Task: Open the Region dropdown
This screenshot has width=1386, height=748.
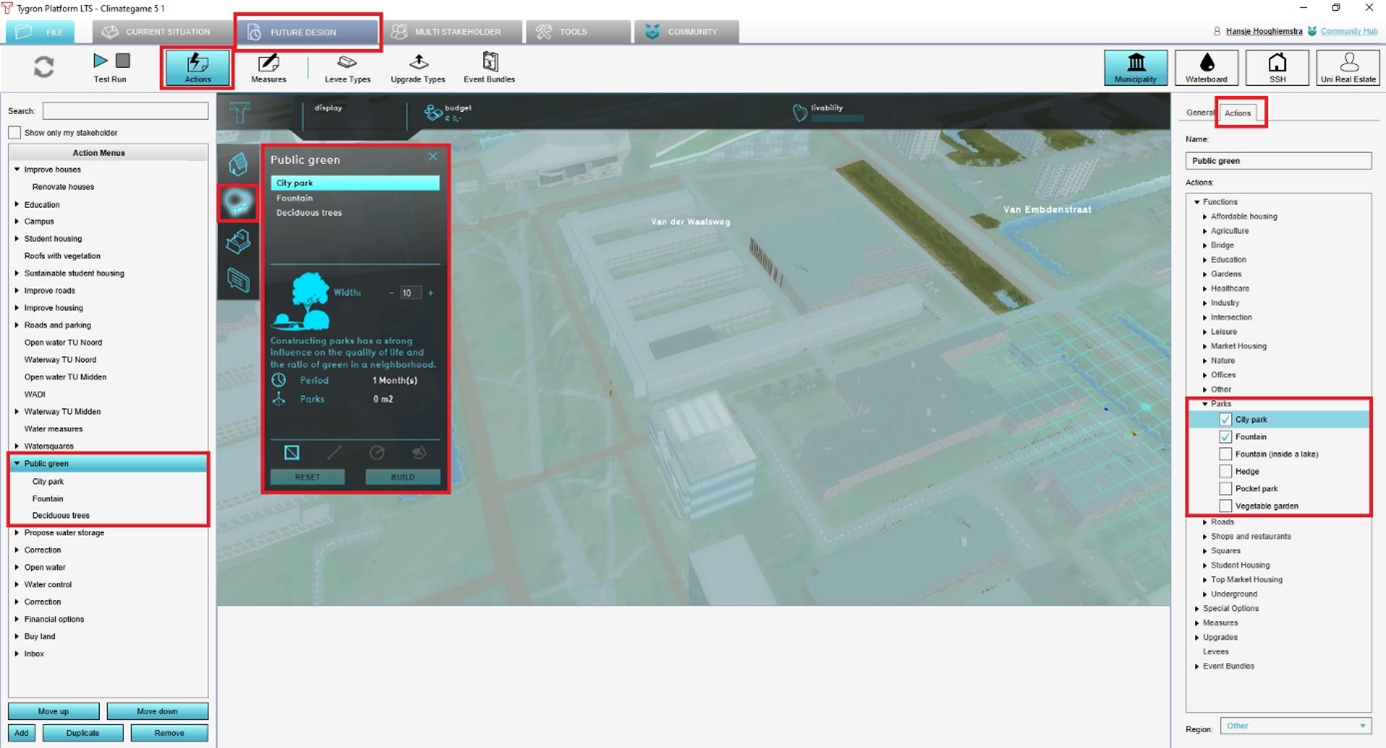Action: (x=1295, y=726)
